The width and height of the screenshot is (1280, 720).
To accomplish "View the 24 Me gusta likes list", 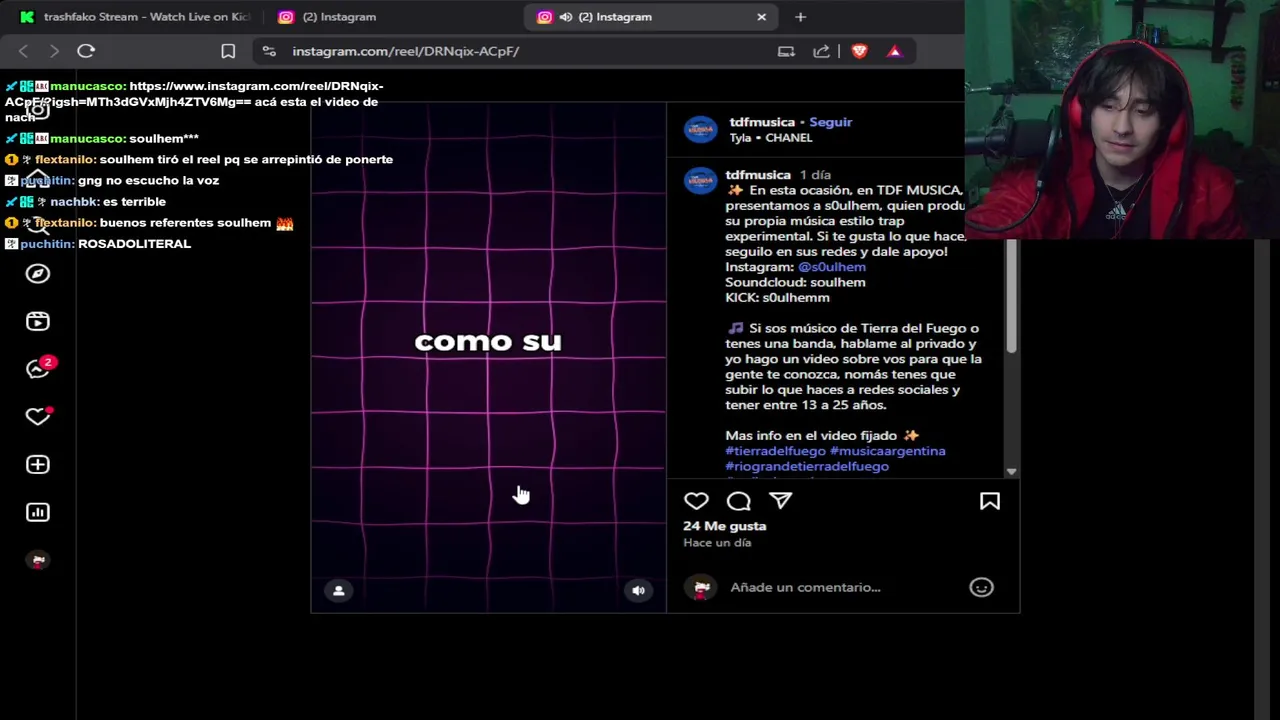I will (x=724, y=526).
